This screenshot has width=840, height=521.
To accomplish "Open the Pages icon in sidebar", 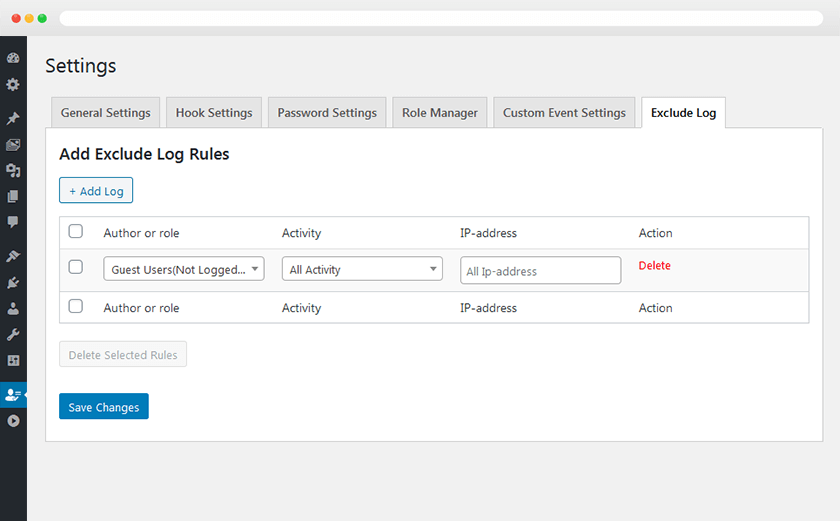I will (x=13, y=197).
